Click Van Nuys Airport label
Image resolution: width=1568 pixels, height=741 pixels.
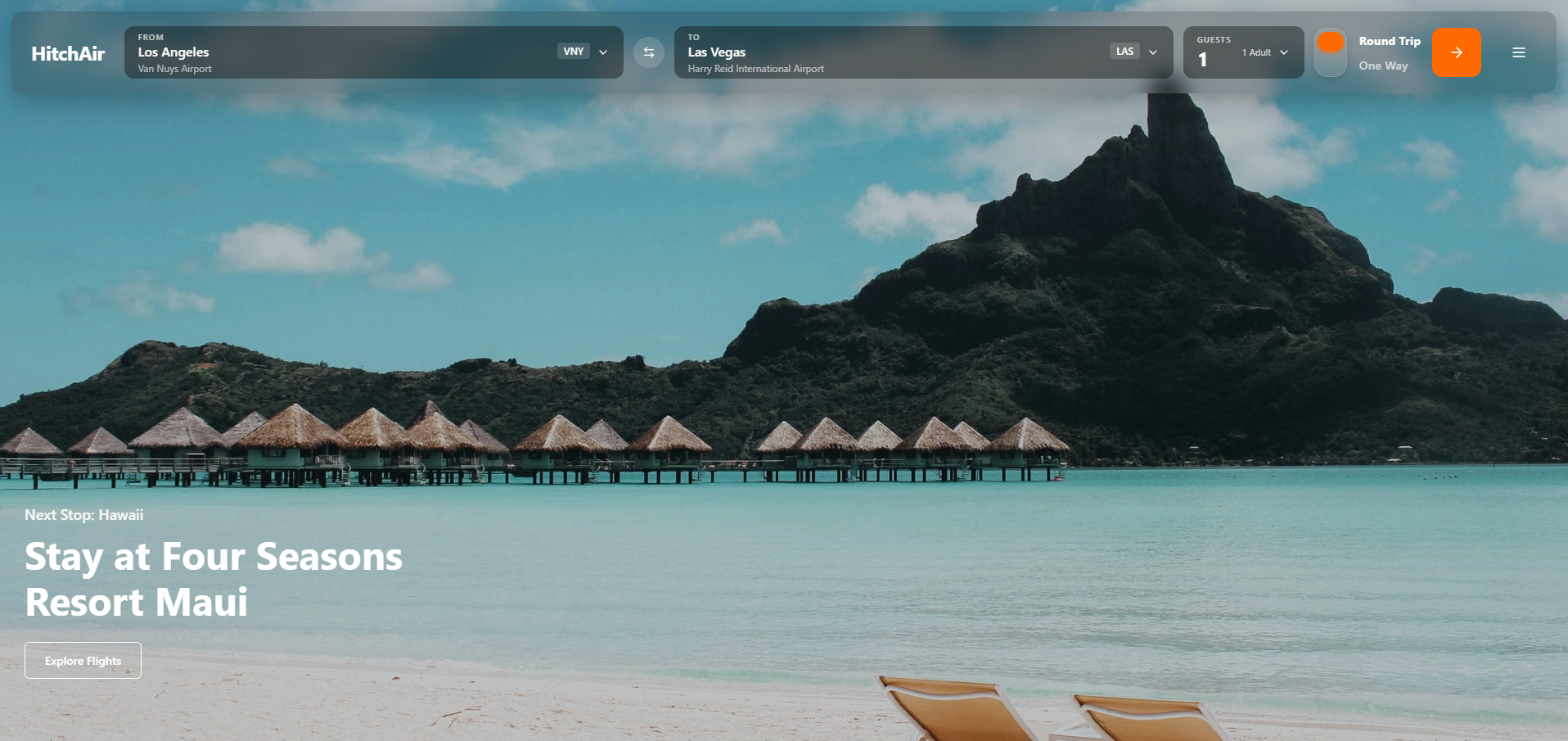click(x=174, y=69)
